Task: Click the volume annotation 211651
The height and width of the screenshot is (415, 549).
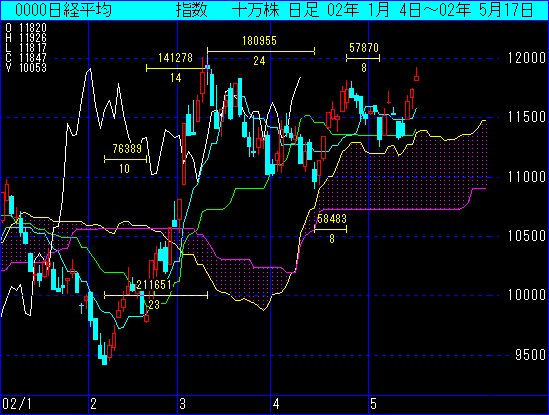Action: point(154,285)
